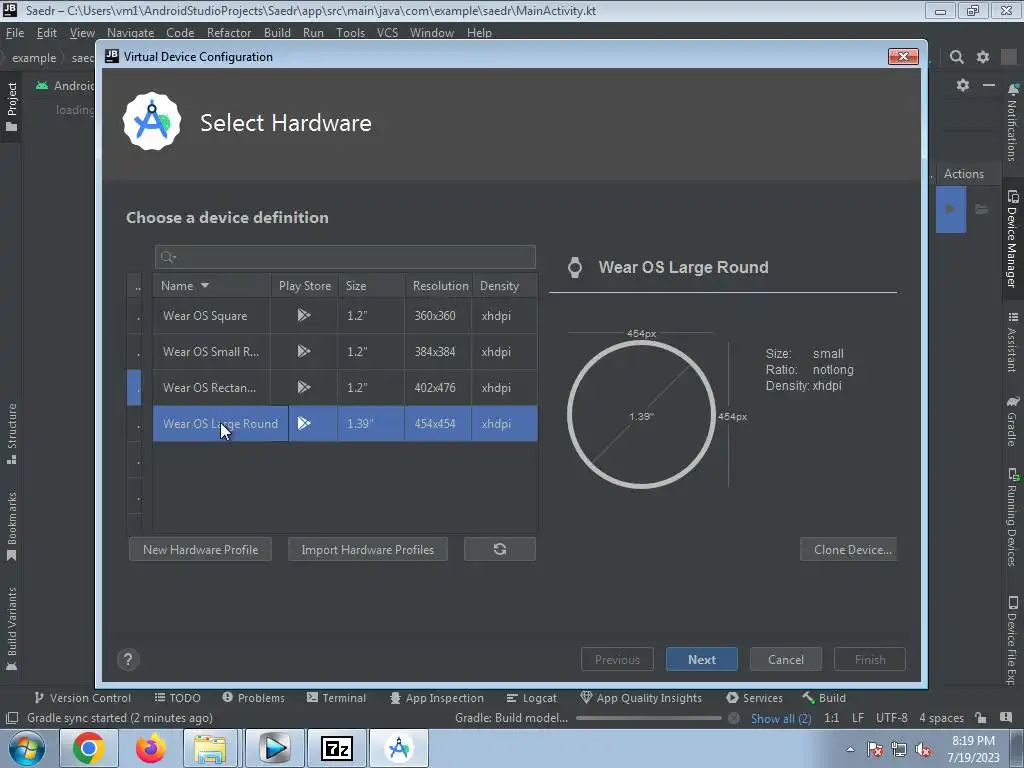Click Show all (2) background tasks link

781,718
